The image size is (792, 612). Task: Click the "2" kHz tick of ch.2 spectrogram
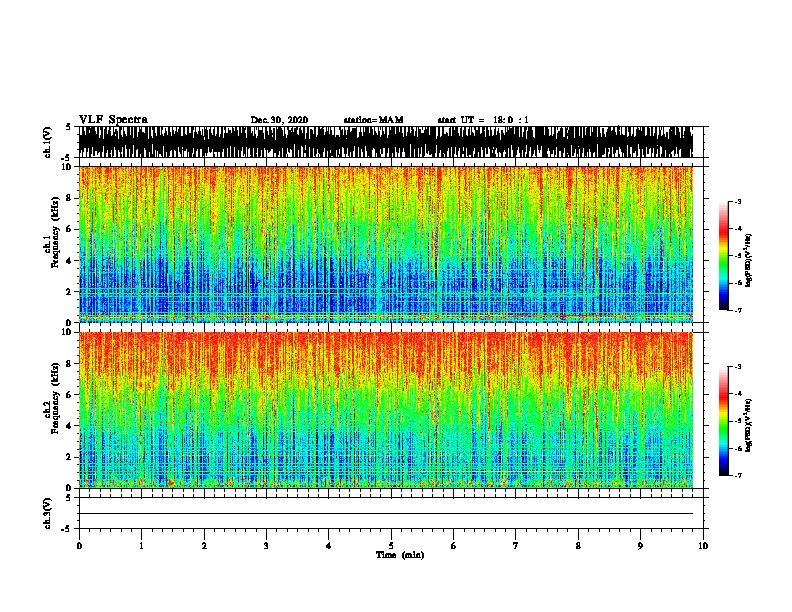pyautogui.click(x=71, y=457)
